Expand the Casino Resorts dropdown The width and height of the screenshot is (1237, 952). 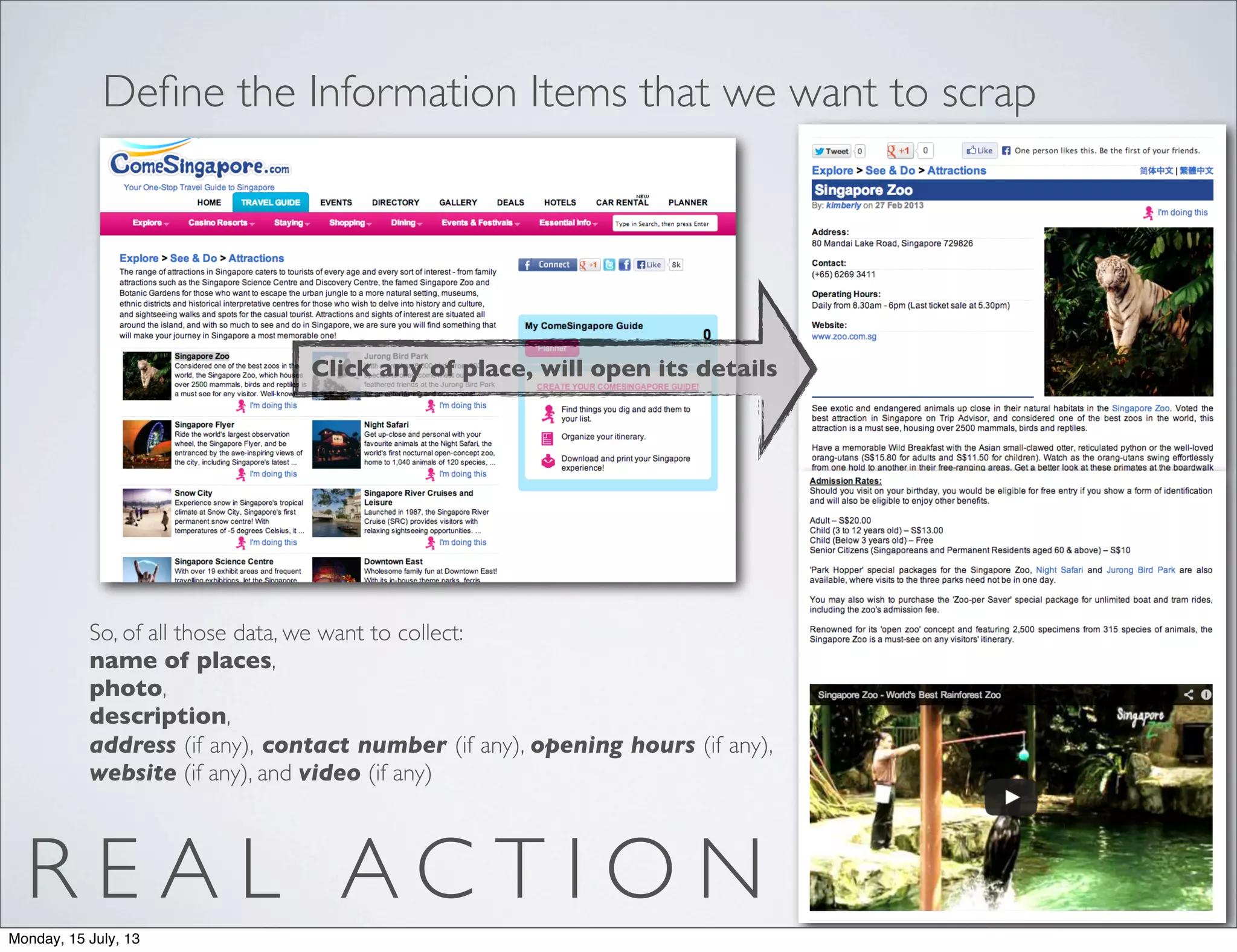click(x=221, y=223)
